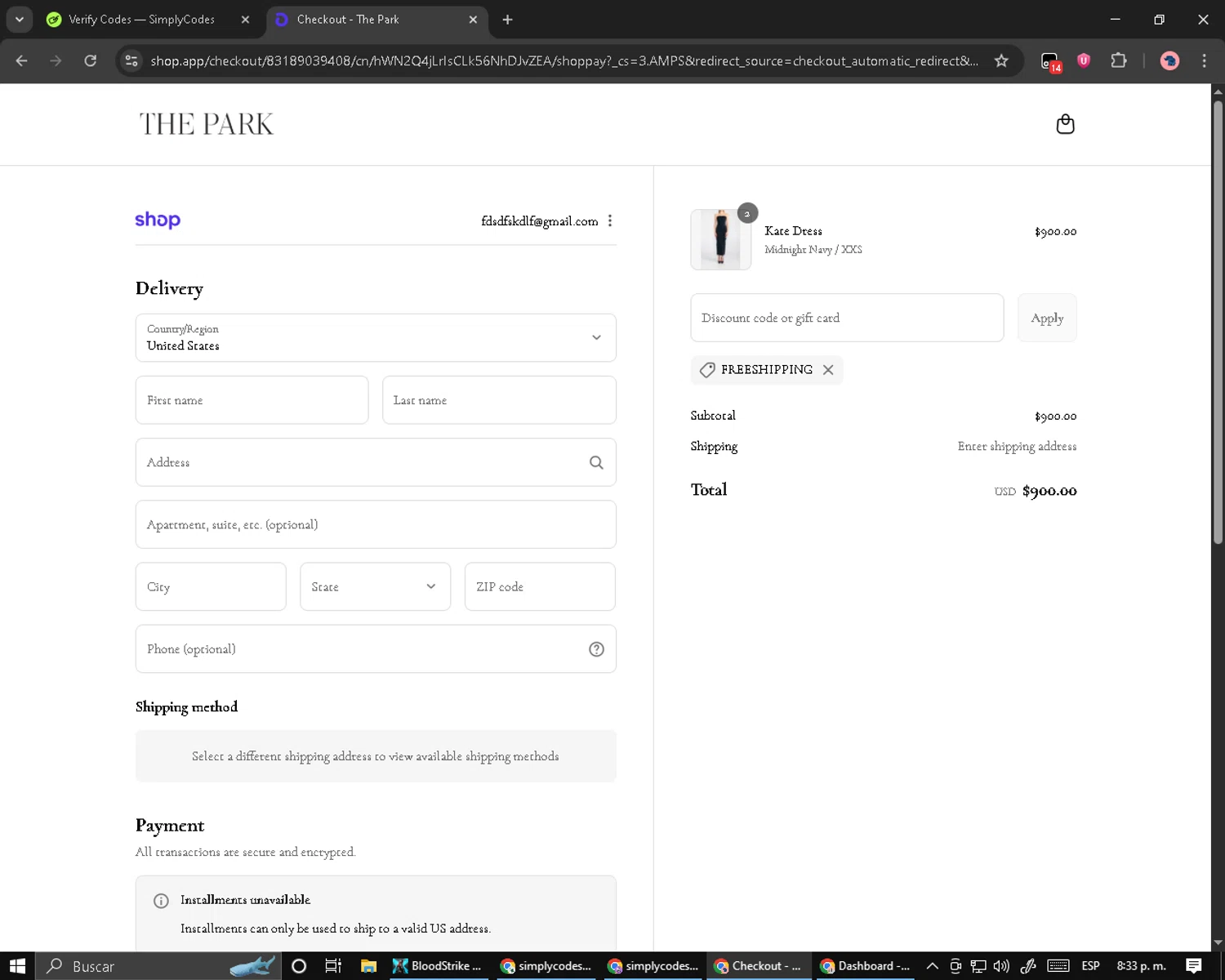Switch to Dashboard Chrome taskbar window
Screen dimensions: 1225x980
tap(866, 966)
